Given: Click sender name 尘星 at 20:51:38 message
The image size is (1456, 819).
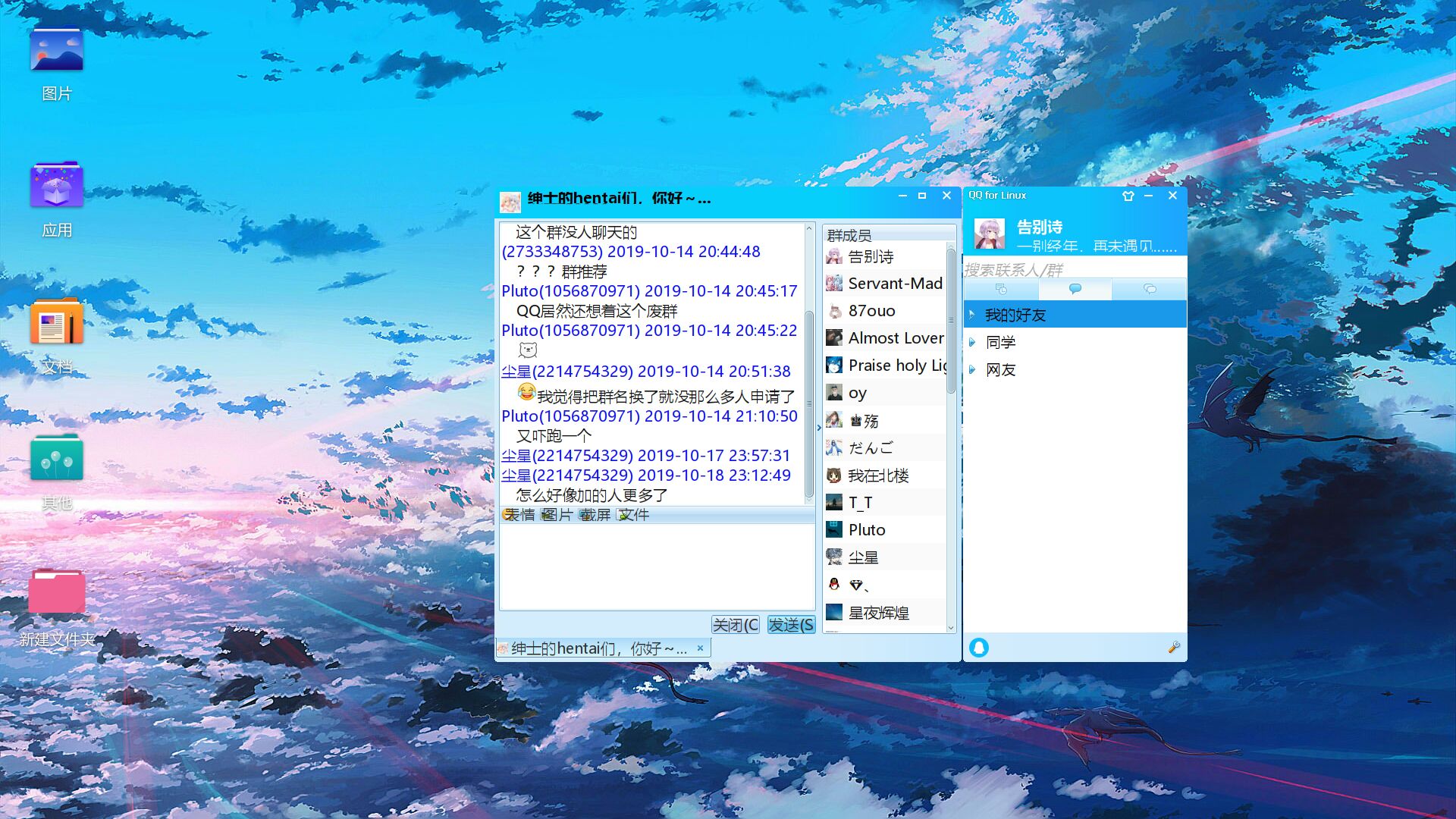Looking at the screenshot, I should (x=516, y=372).
